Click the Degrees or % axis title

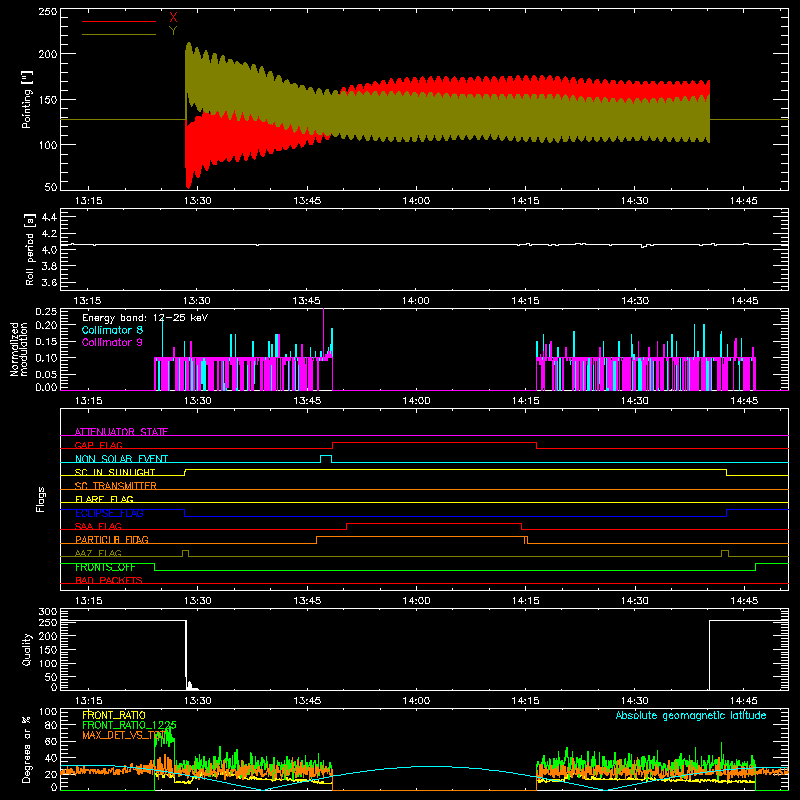click(x=26, y=749)
